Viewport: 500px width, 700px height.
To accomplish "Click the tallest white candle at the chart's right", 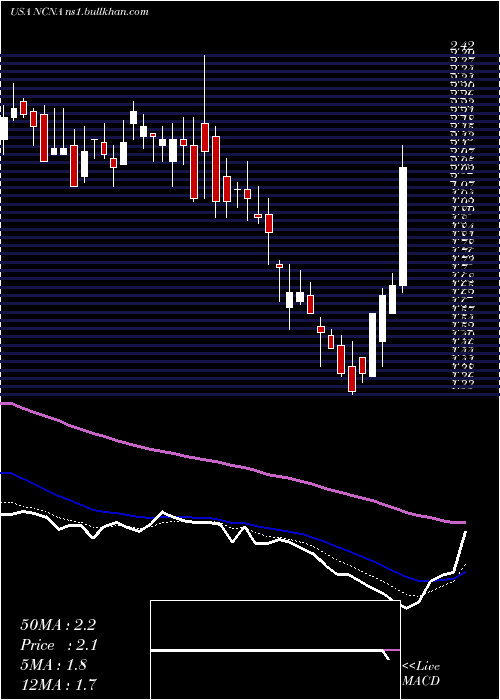I will pos(403,226).
